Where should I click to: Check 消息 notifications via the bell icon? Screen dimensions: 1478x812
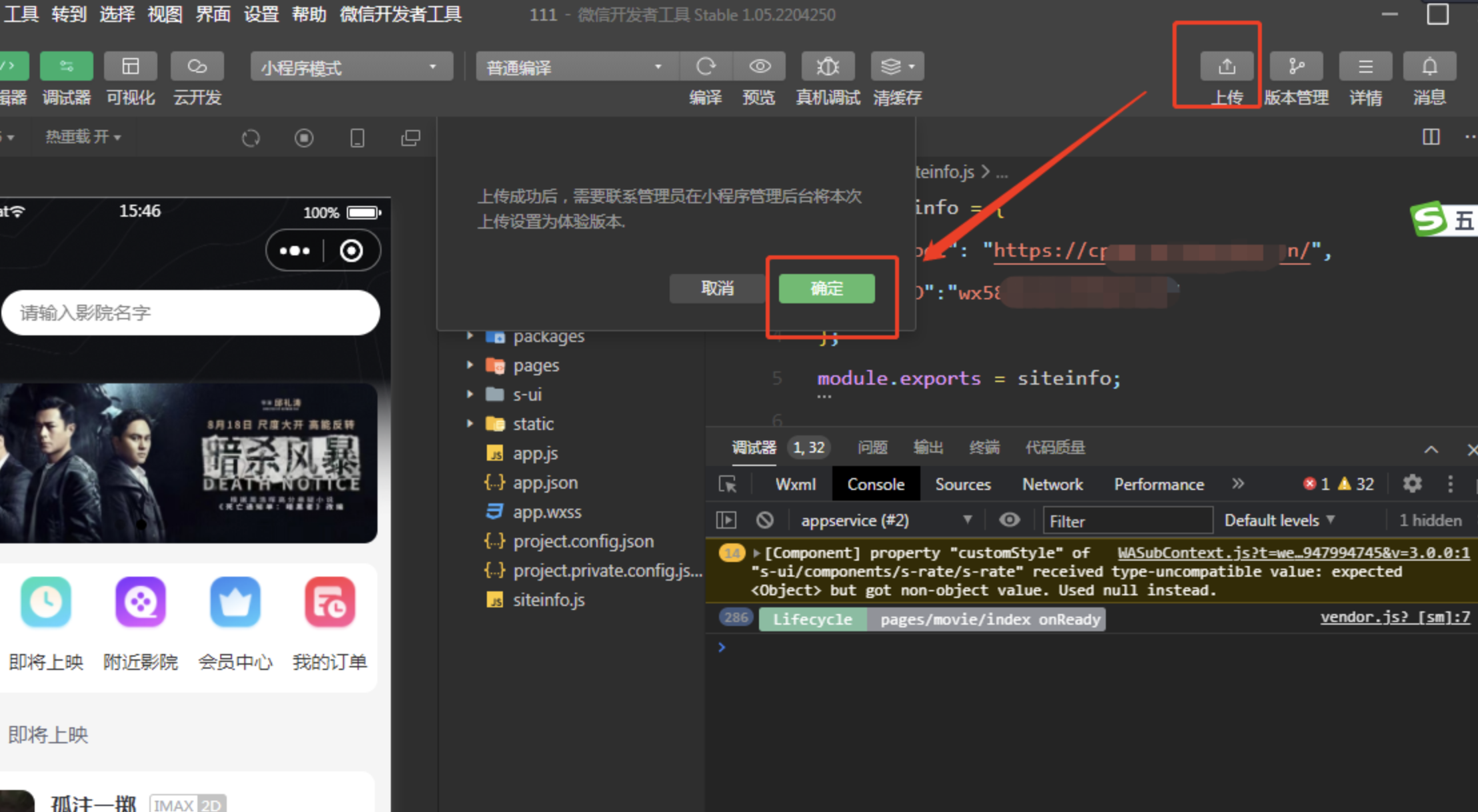pos(1429,66)
